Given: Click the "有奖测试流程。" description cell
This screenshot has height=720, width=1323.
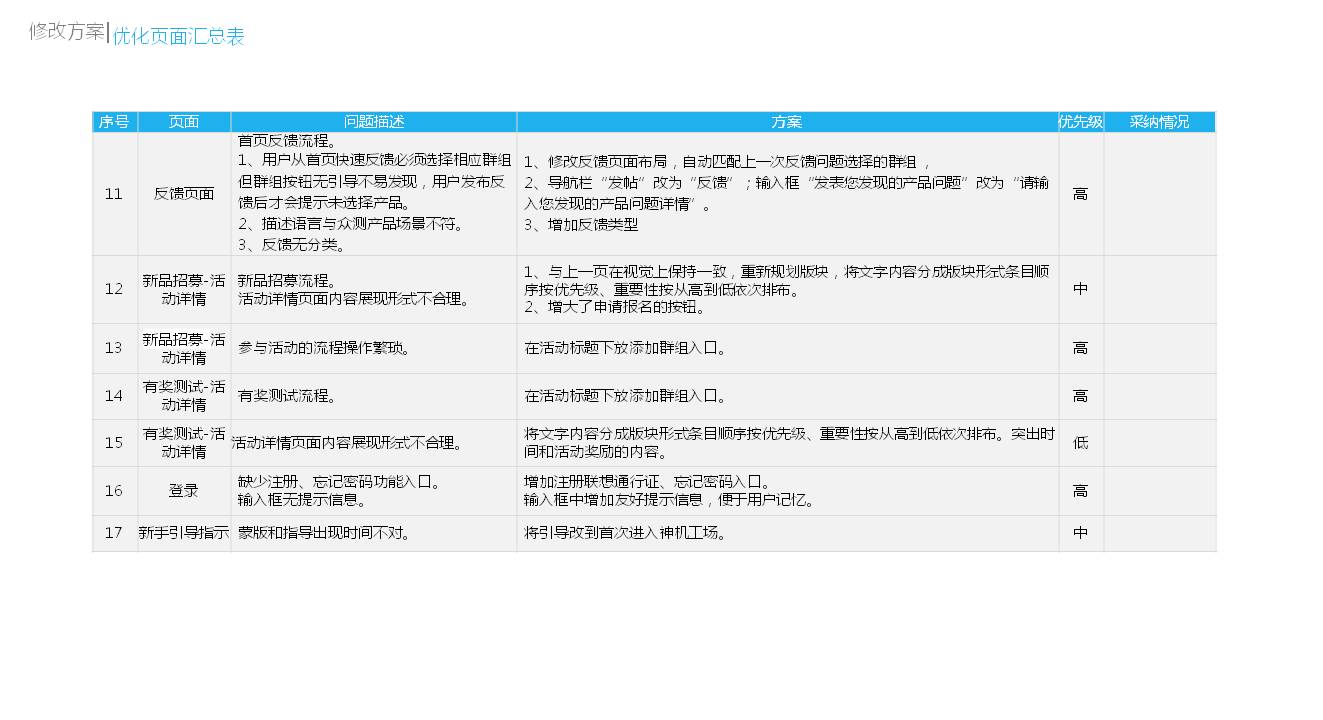Looking at the screenshot, I should [374, 396].
